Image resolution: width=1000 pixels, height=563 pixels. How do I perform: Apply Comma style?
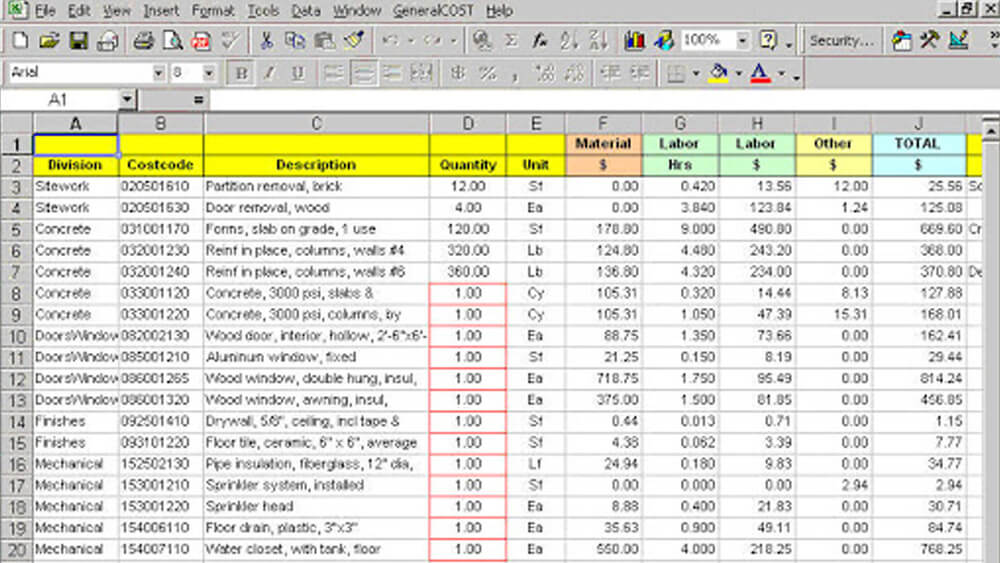tap(515, 75)
